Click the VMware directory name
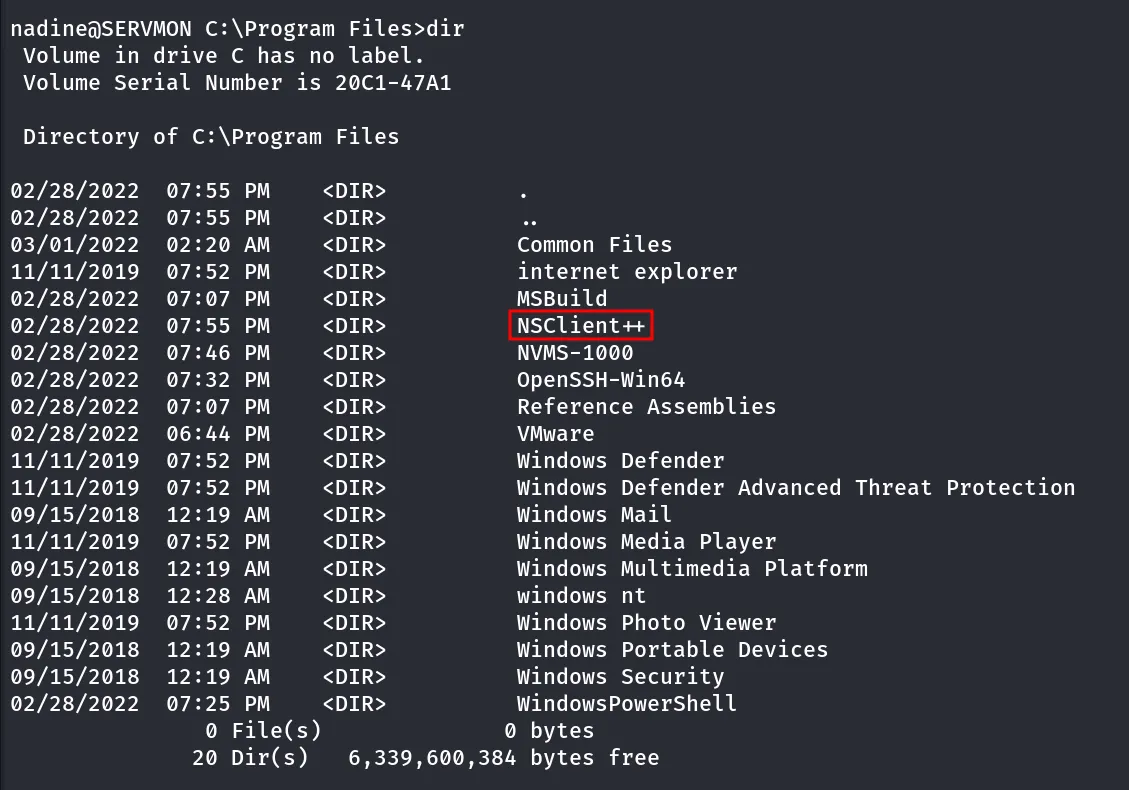 [555, 434]
